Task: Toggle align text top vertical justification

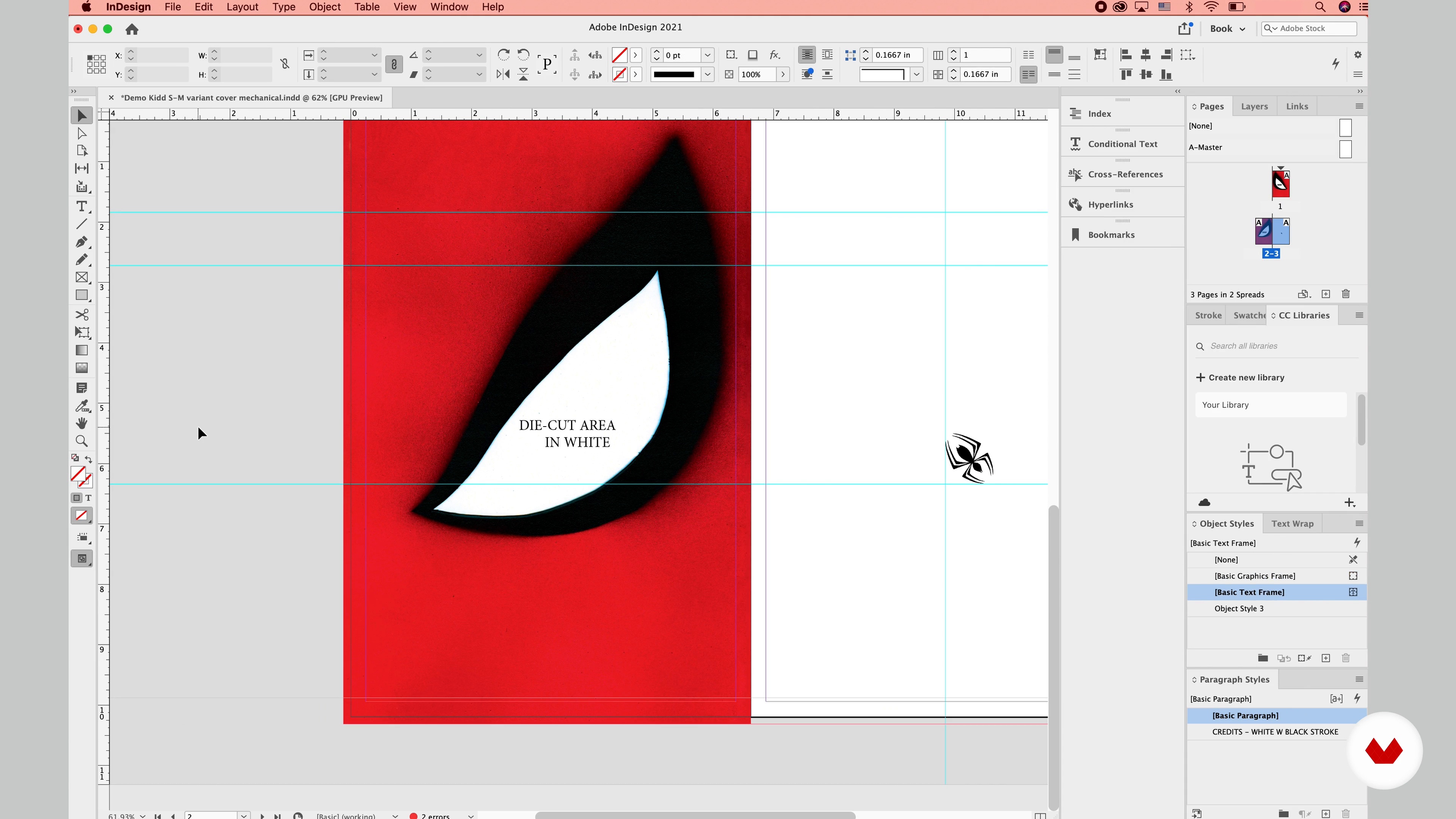Action: tap(1054, 55)
